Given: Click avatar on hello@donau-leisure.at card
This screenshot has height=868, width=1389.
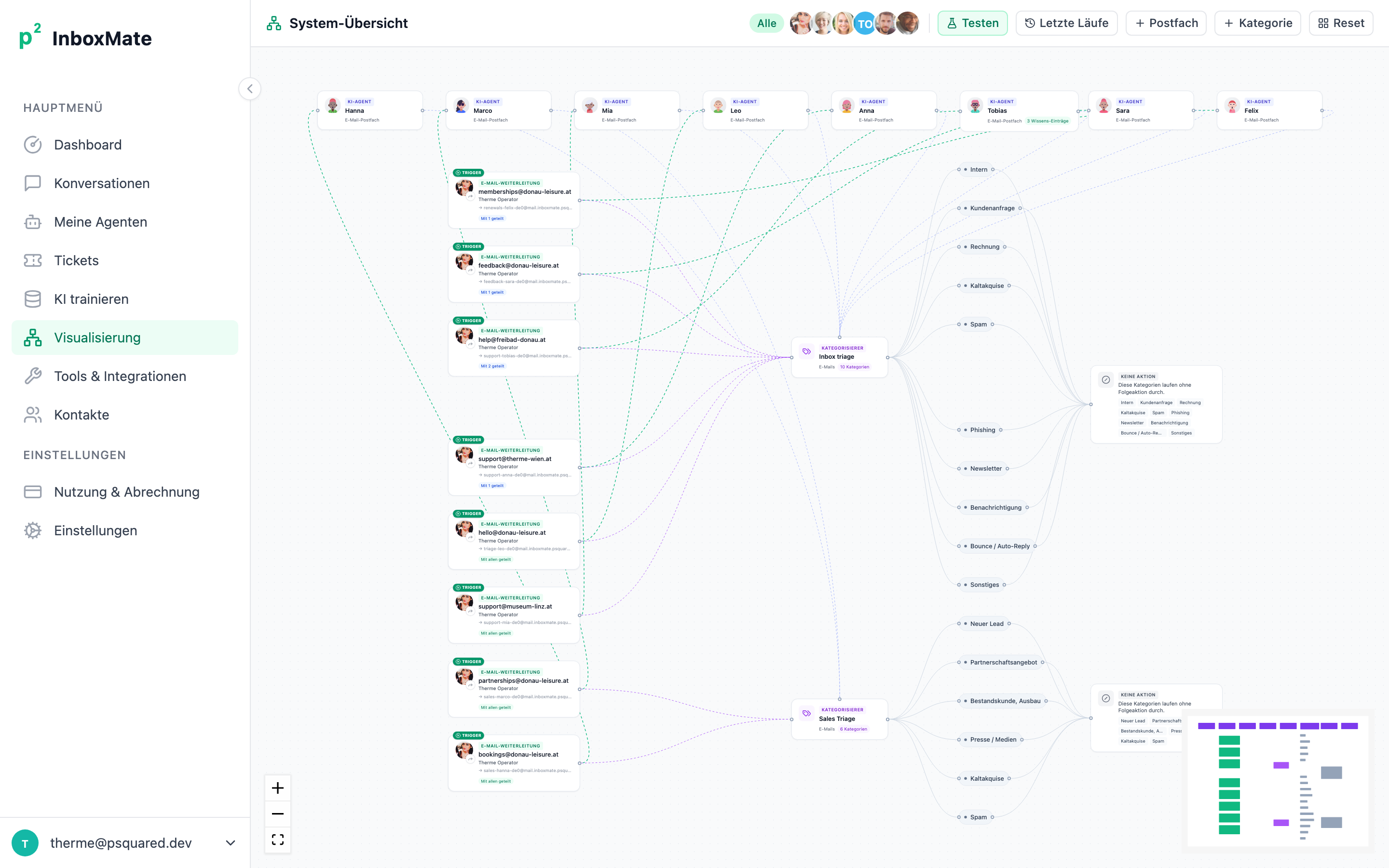Looking at the screenshot, I should click(464, 529).
